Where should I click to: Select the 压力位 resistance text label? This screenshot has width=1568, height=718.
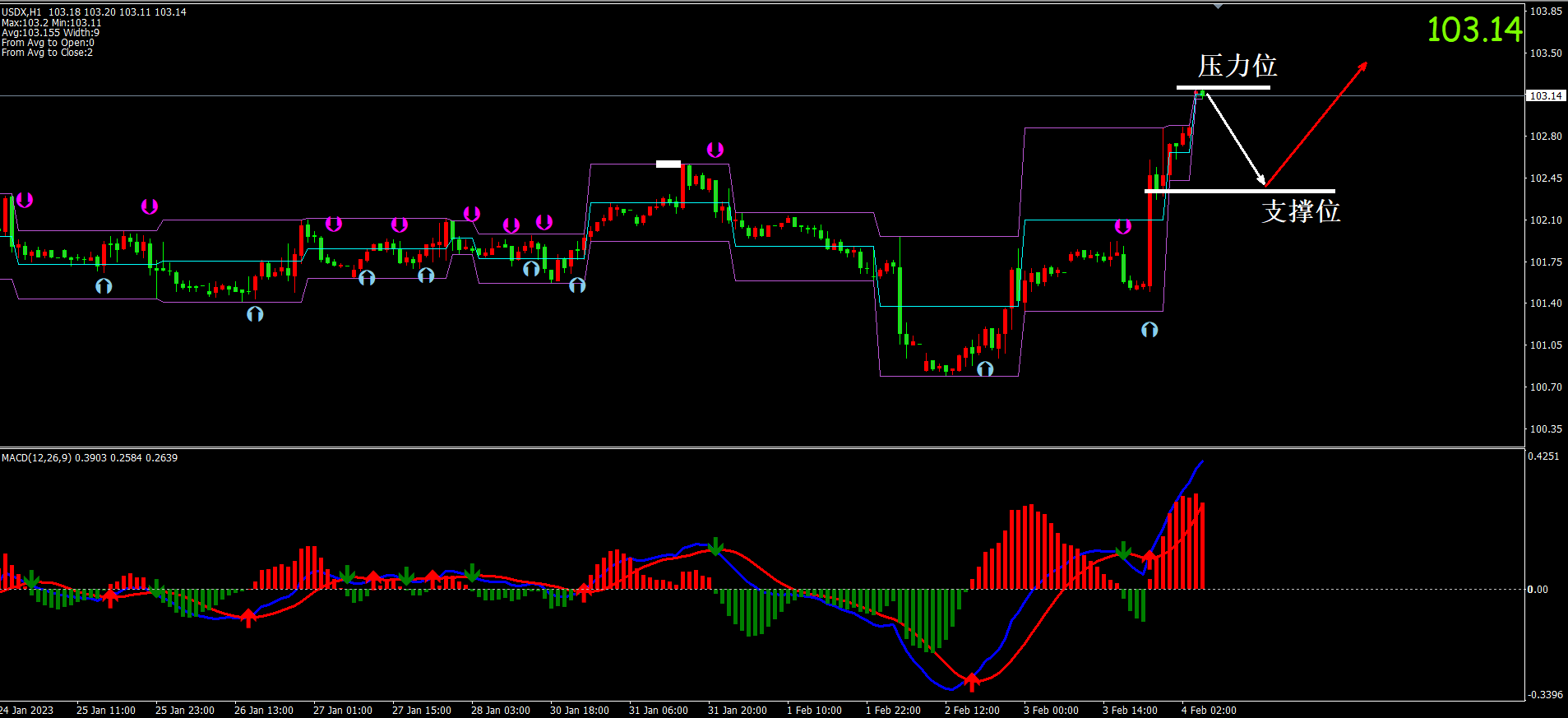[1237, 66]
